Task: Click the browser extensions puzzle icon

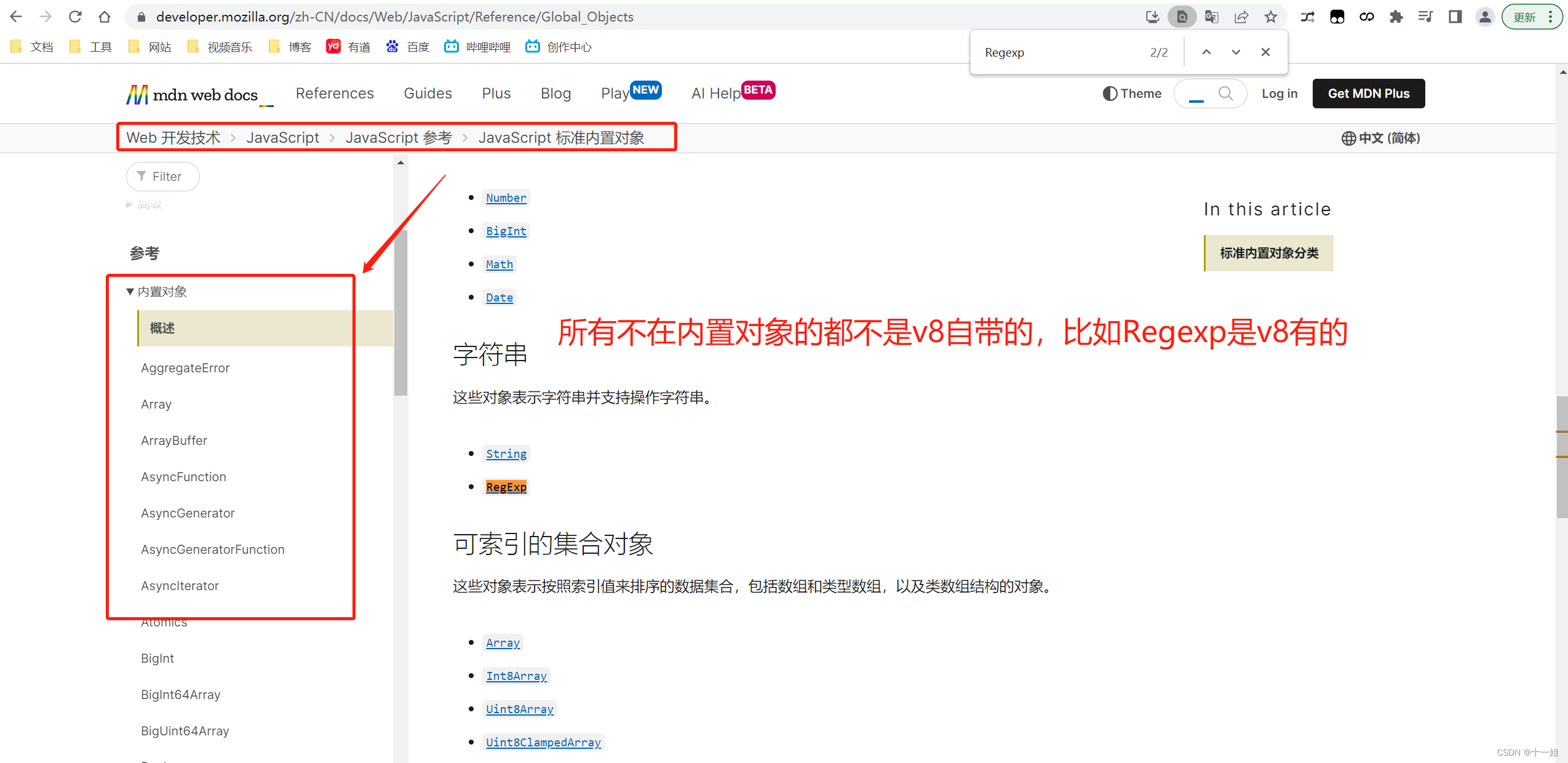Action: (x=1396, y=18)
